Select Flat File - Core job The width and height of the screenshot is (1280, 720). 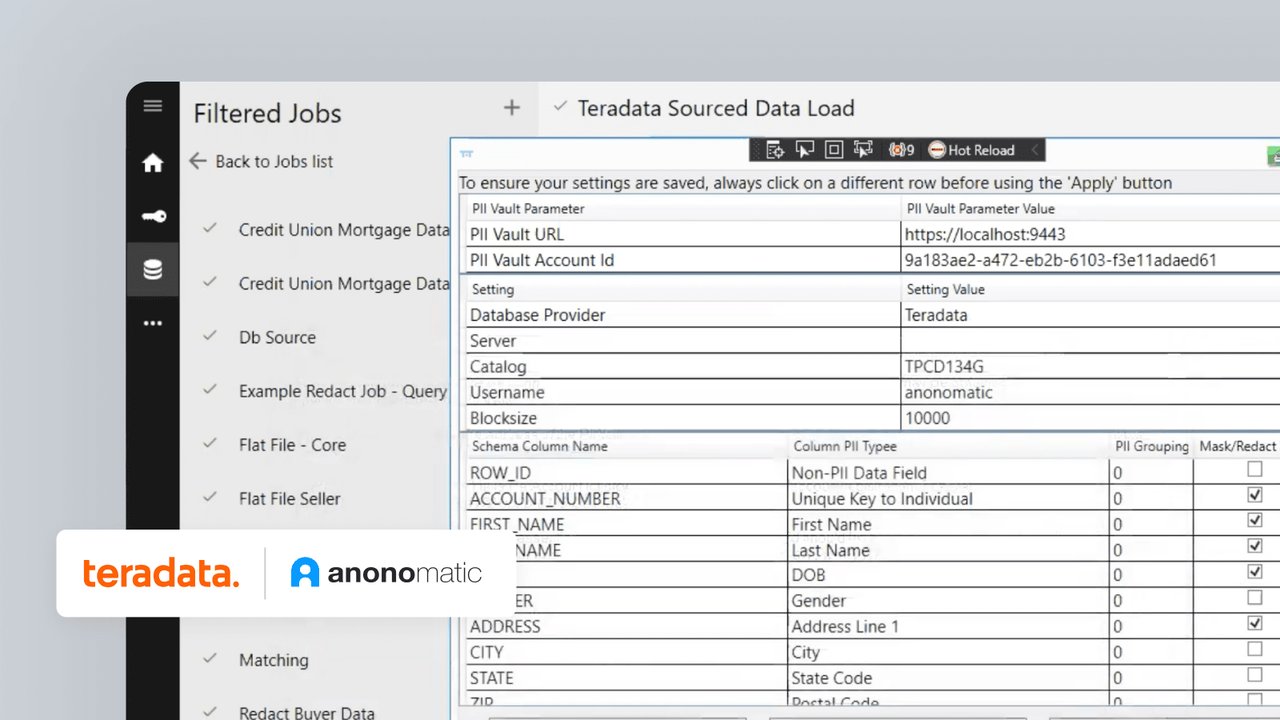292,445
